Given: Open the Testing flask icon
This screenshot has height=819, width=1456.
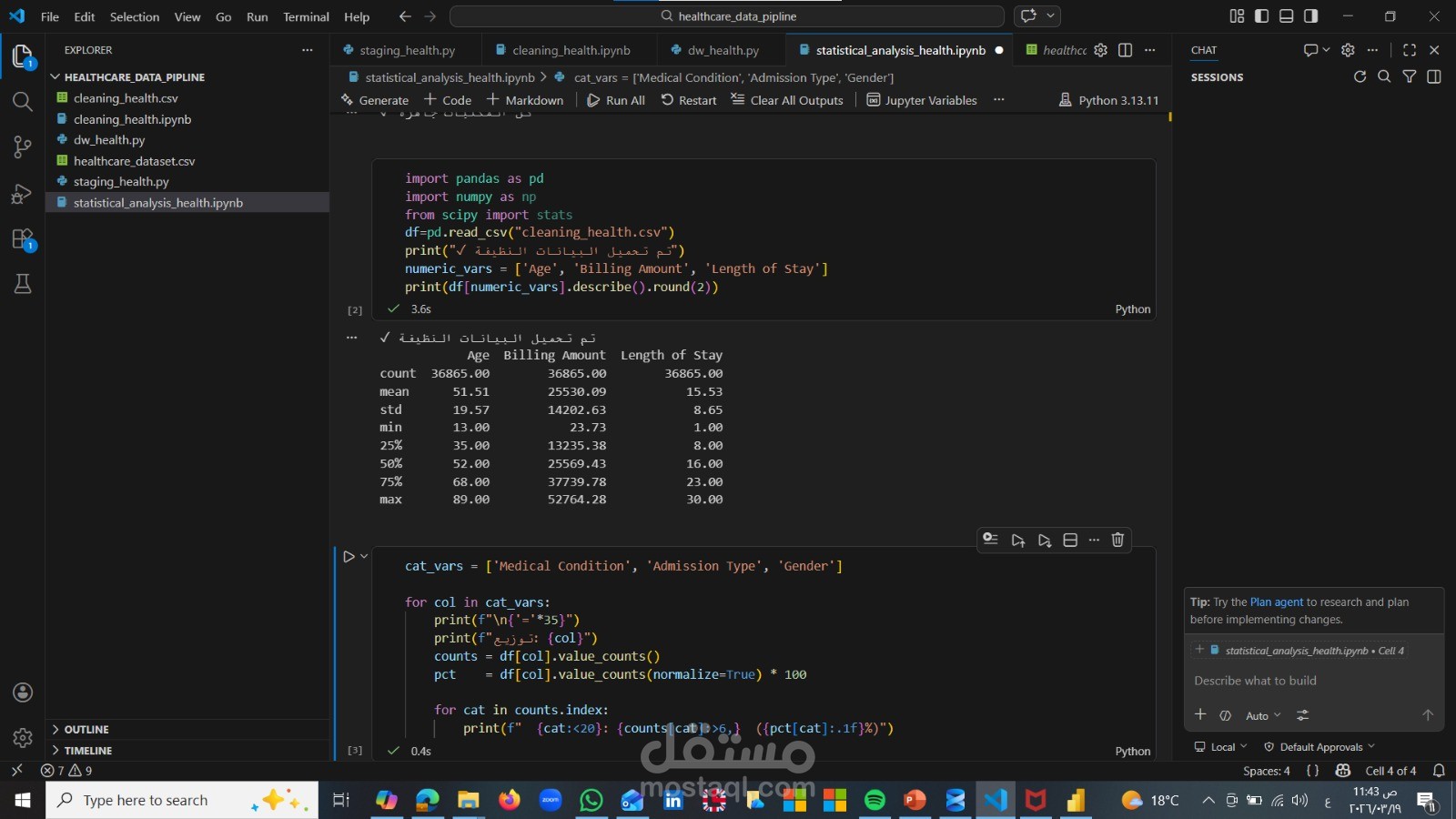Looking at the screenshot, I should coord(23,285).
